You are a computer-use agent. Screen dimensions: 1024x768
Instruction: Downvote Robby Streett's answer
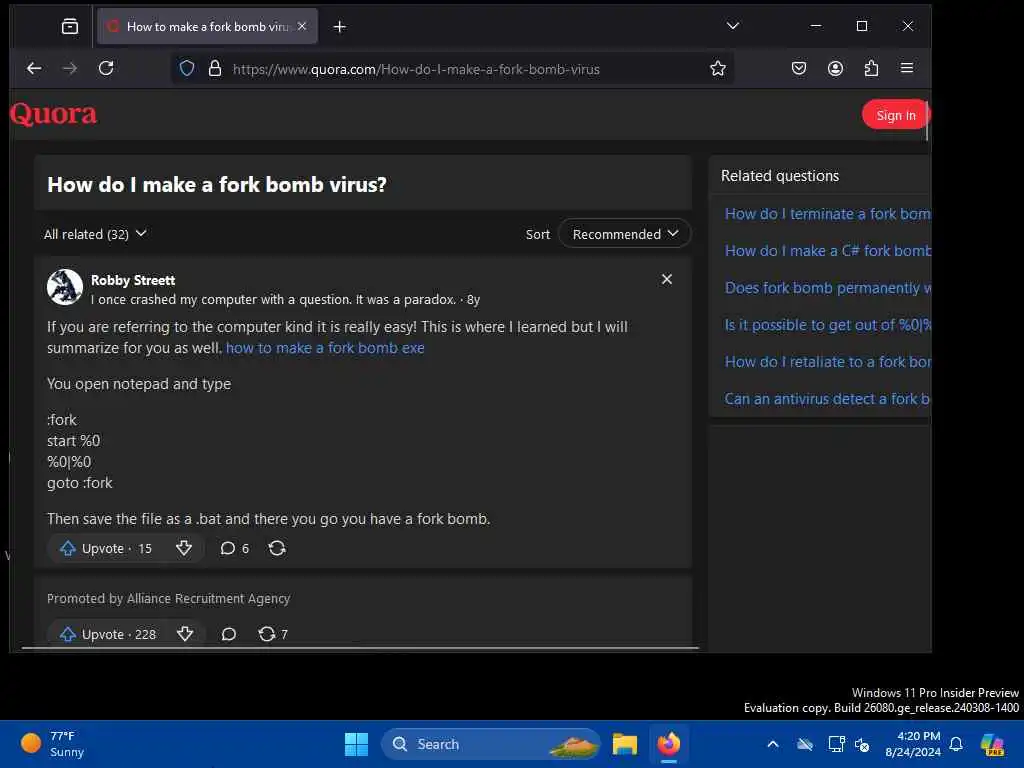[184, 549]
